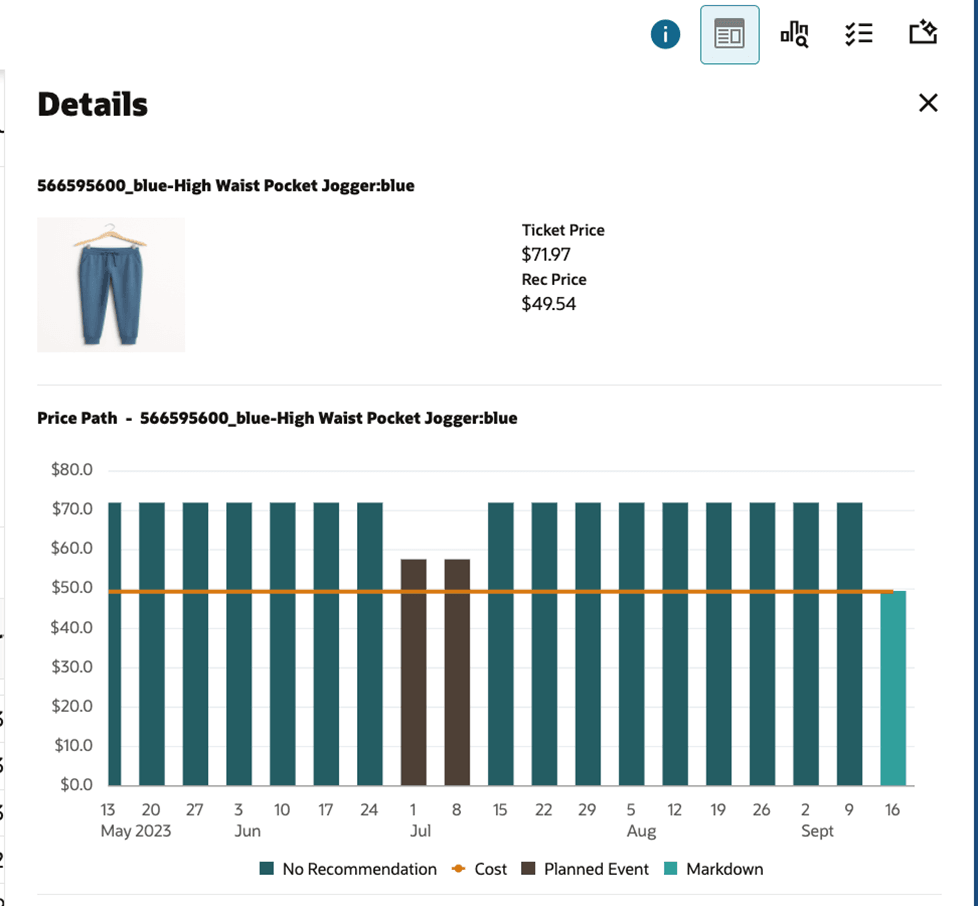This screenshot has width=978, height=906.
Task: Click the blue jogger product thumbnail
Action: tap(110, 284)
